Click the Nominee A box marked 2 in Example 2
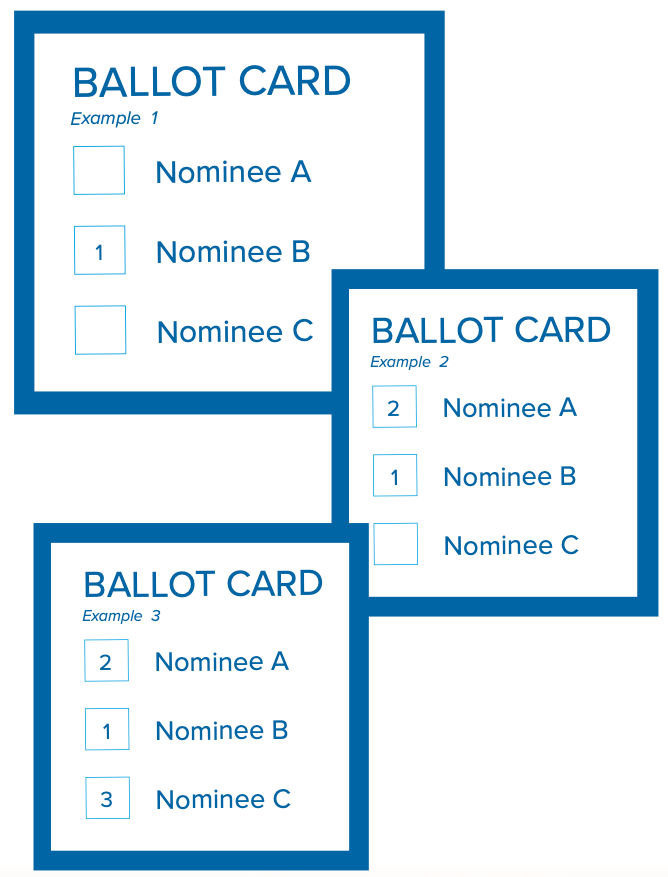Viewport: 668px width, 877px height. [x=394, y=407]
